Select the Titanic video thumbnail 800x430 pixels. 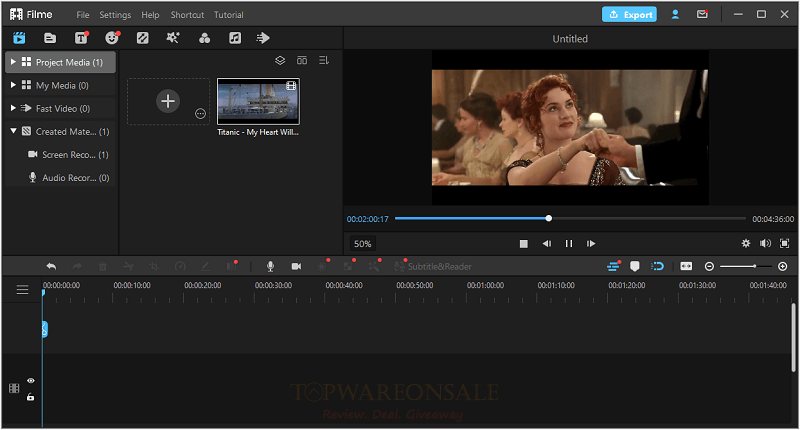coord(258,102)
